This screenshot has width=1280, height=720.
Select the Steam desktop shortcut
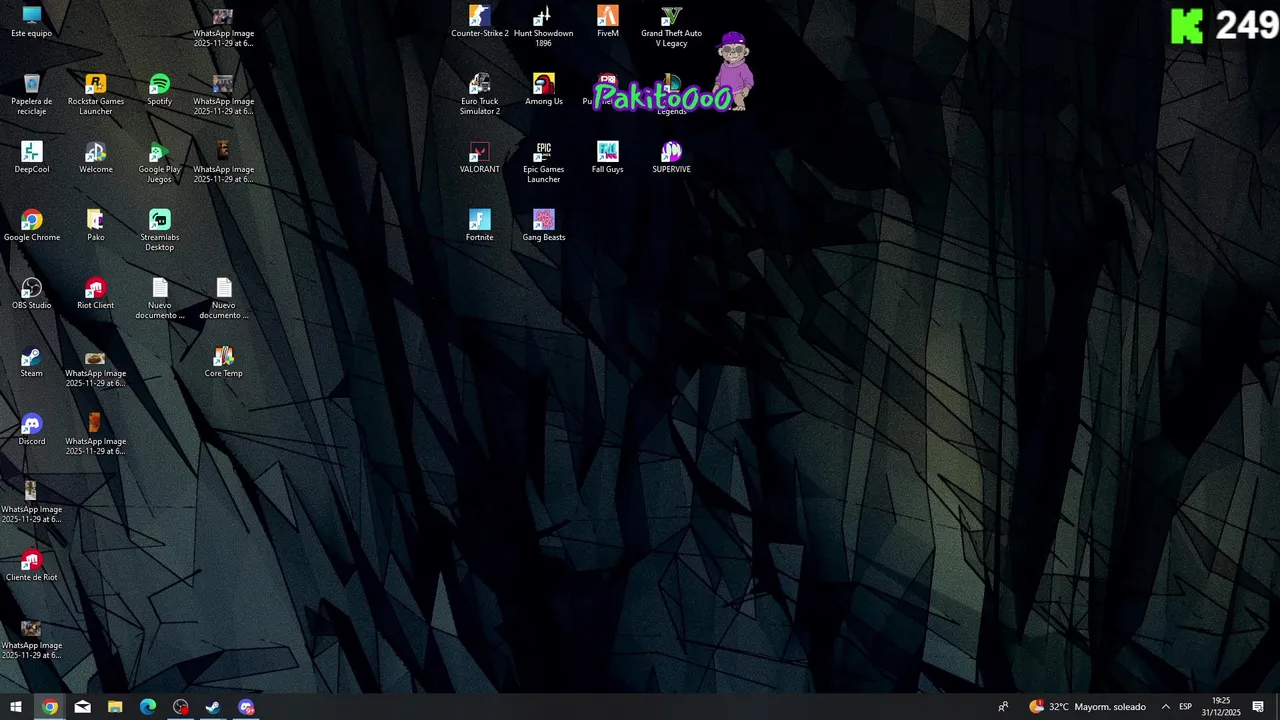[32, 362]
